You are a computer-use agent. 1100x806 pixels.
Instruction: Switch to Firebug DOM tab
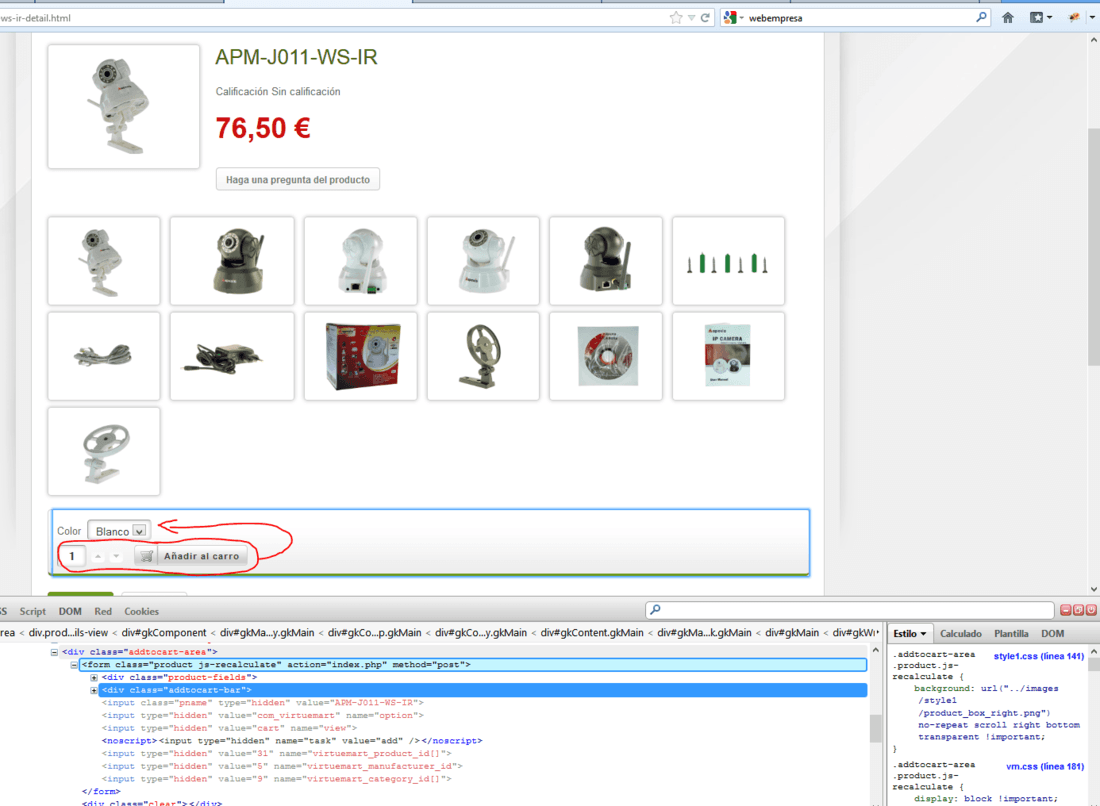pos(70,612)
